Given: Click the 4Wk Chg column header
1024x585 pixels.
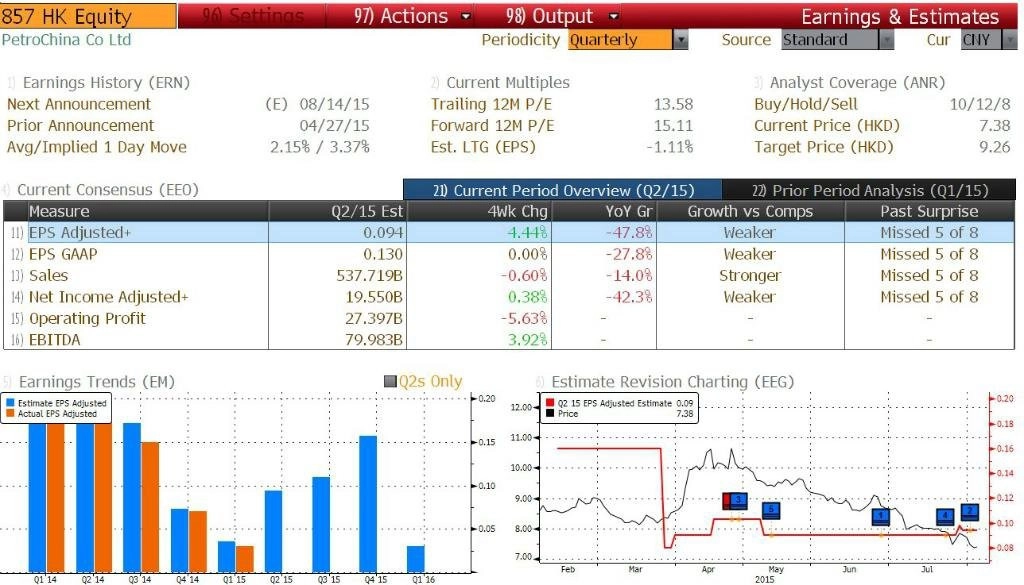Looking at the screenshot, I should pyautogui.click(x=479, y=212).
